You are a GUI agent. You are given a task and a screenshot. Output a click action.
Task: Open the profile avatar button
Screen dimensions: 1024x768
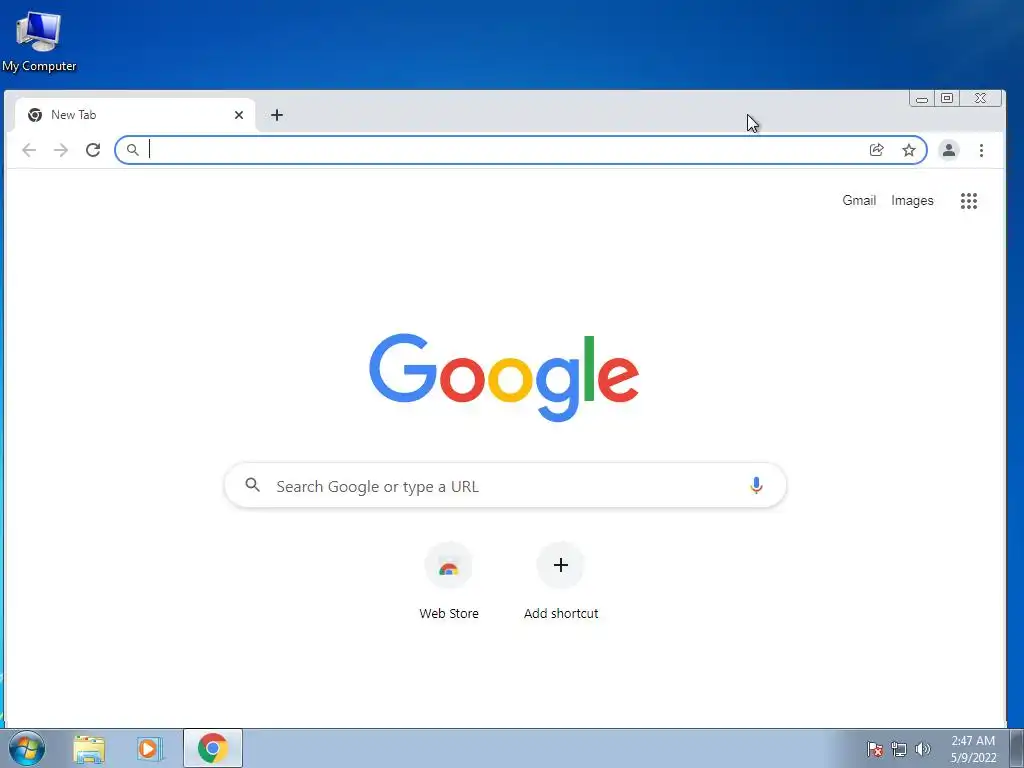(948, 150)
